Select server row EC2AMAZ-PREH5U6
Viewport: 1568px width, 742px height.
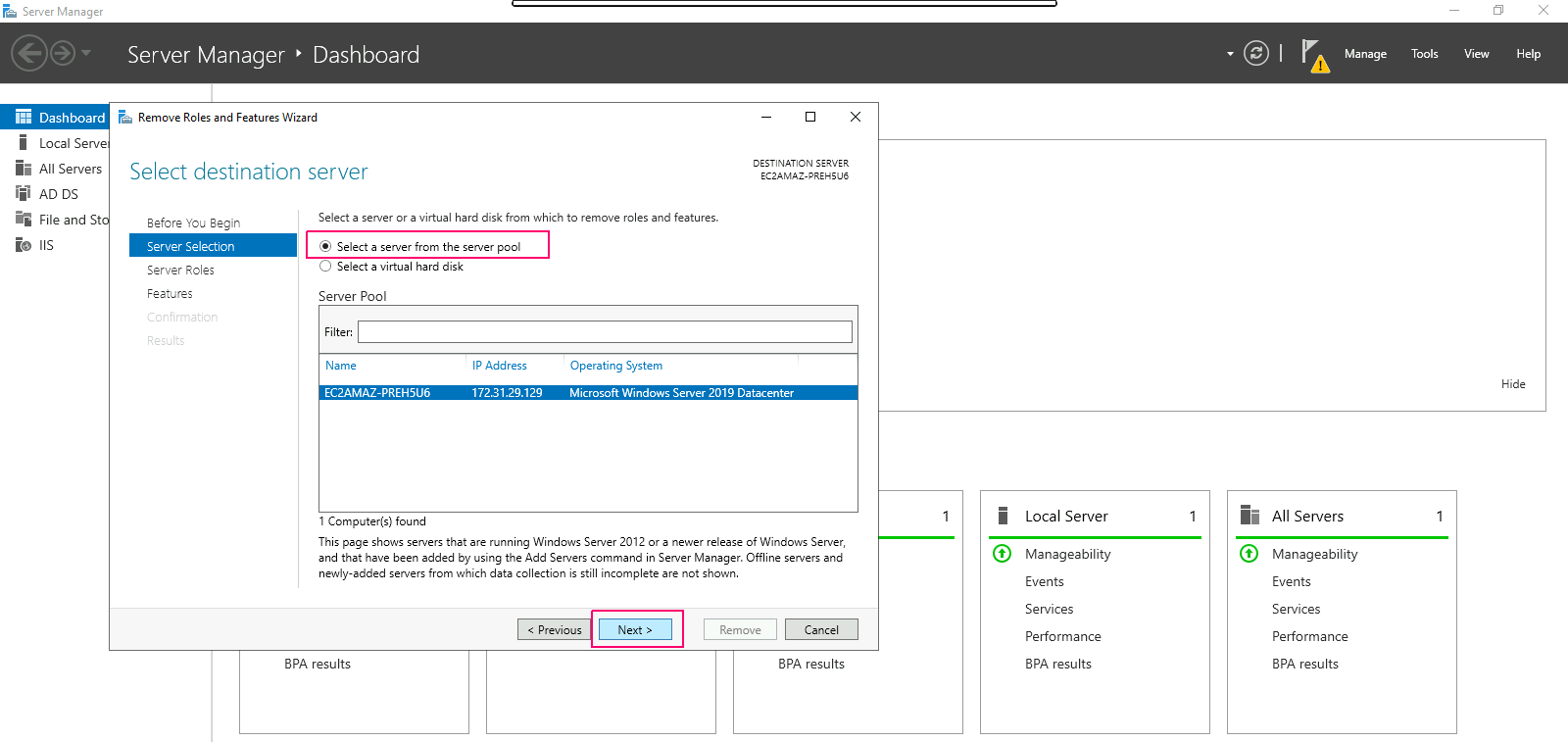coord(588,392)
